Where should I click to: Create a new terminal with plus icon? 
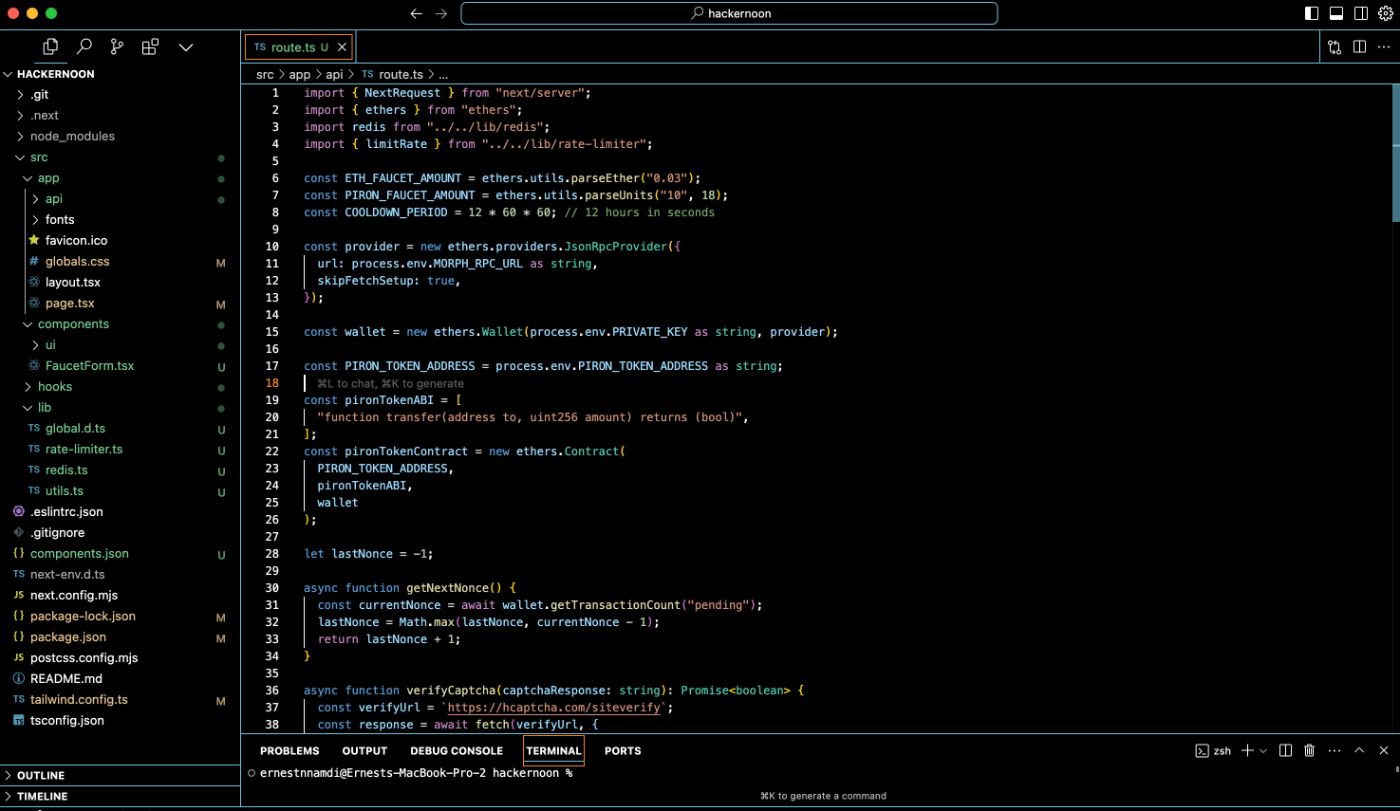1247,751
